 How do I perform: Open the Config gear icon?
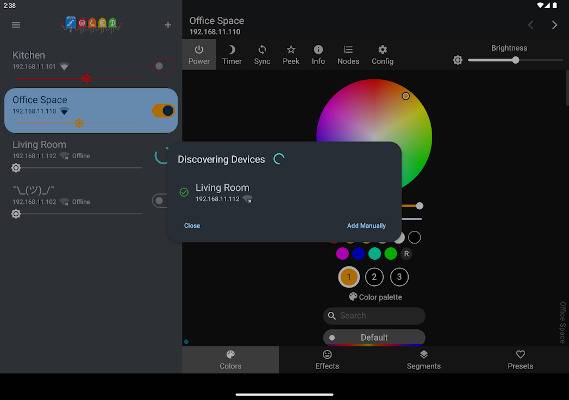coord(382,49)
